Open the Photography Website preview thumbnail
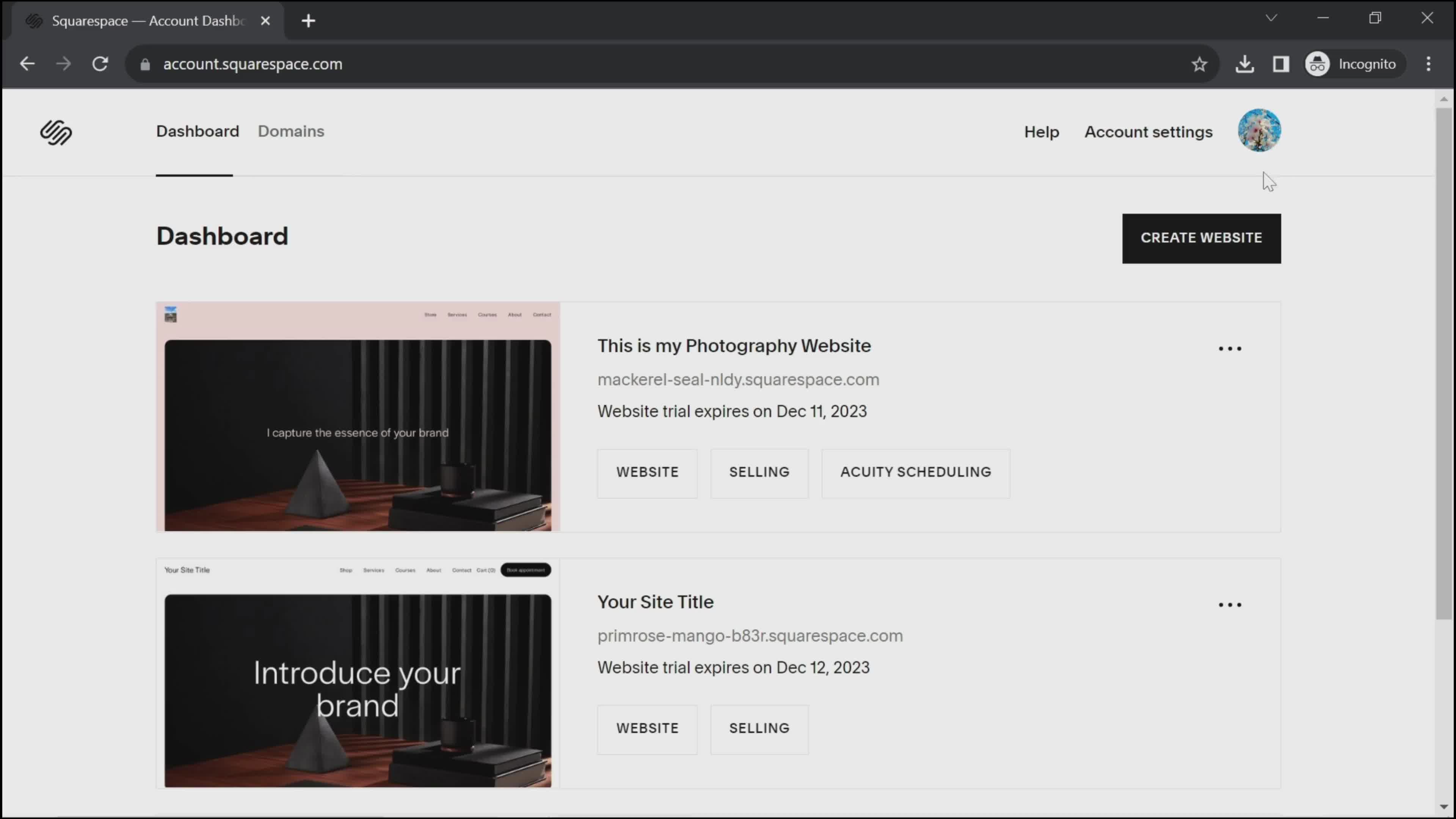The height and width of the screenshot is (819, 1456). [x=358, y=417]
